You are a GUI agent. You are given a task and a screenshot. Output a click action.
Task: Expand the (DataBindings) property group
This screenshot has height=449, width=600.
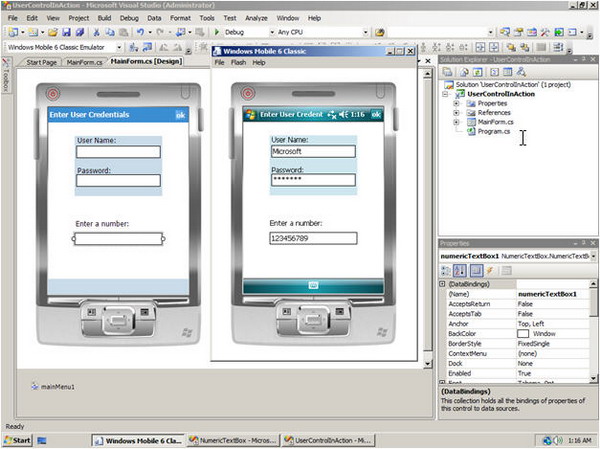click(442, 284)
